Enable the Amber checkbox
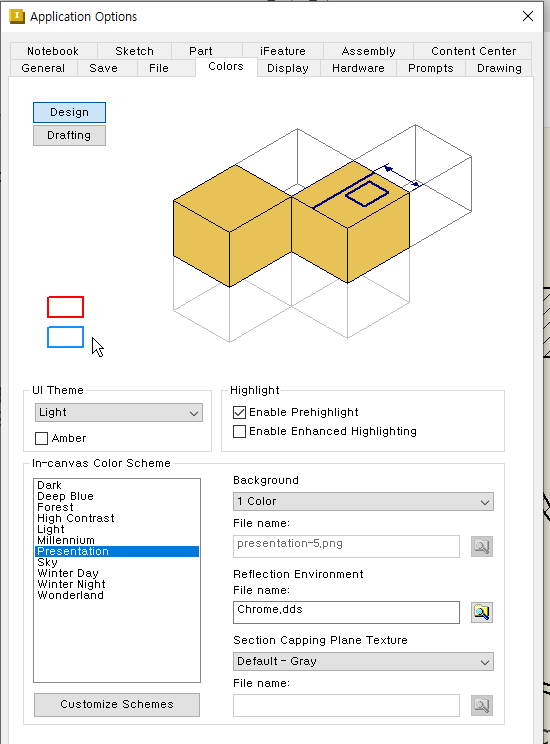550x744 pixels. [x=42, y=438]
